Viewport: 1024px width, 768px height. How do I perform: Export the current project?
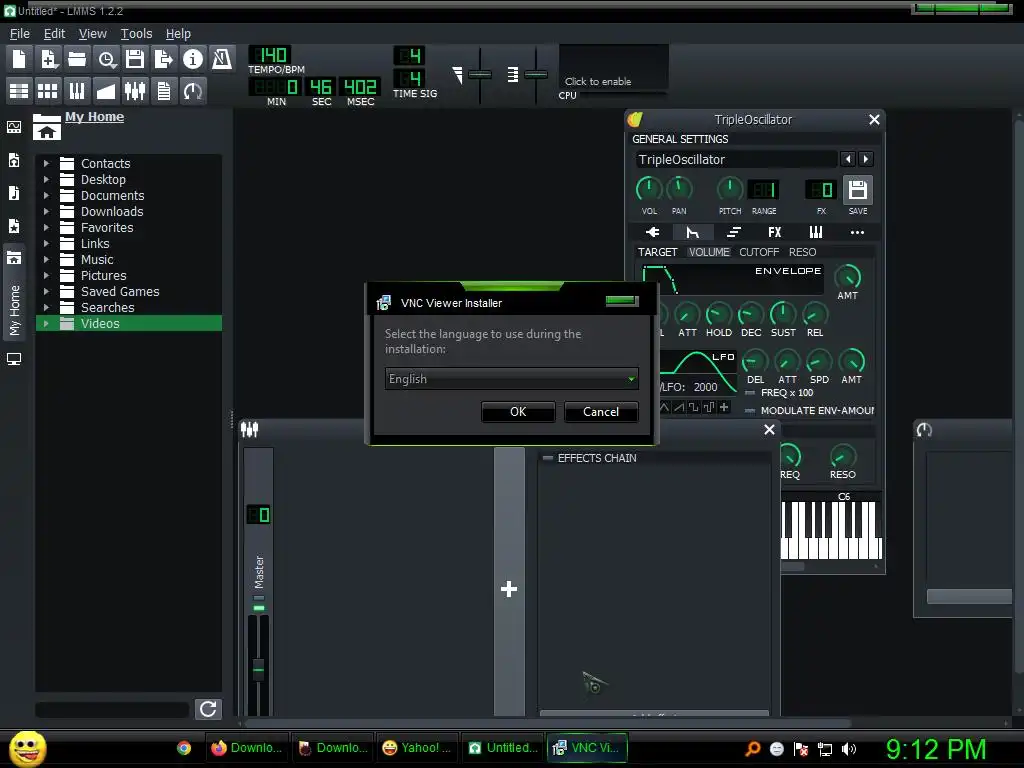(x=164, y=59)
